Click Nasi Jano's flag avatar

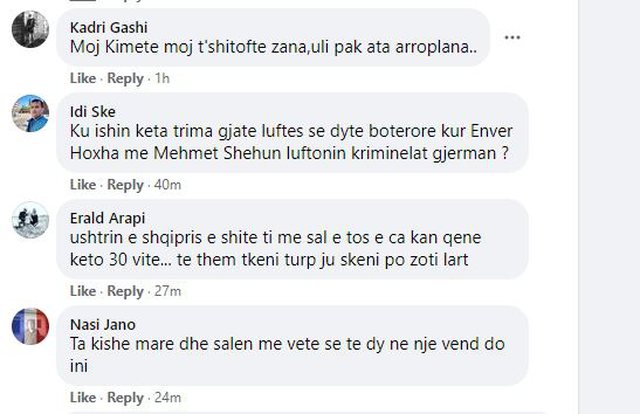pos(30,326)
